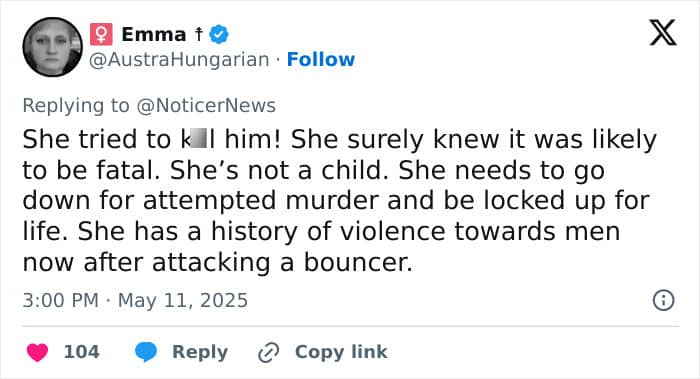Click the Reply button label
The height and width of the screenshot is (379, 700).
pos(200,352)
